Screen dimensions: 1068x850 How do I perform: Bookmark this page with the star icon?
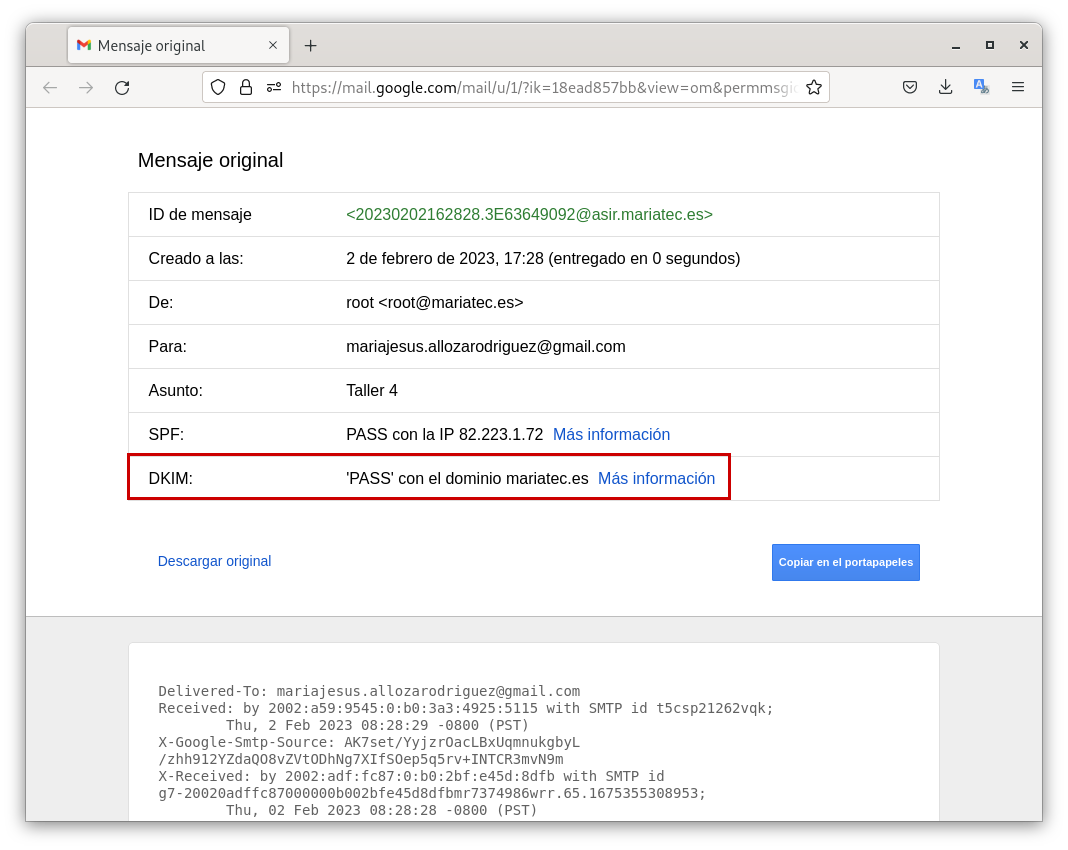[814, 87]
